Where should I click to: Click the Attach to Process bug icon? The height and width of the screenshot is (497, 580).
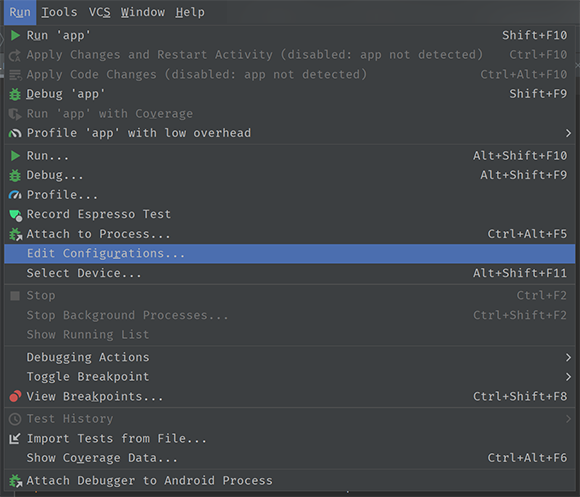click(x=16, y=234)
